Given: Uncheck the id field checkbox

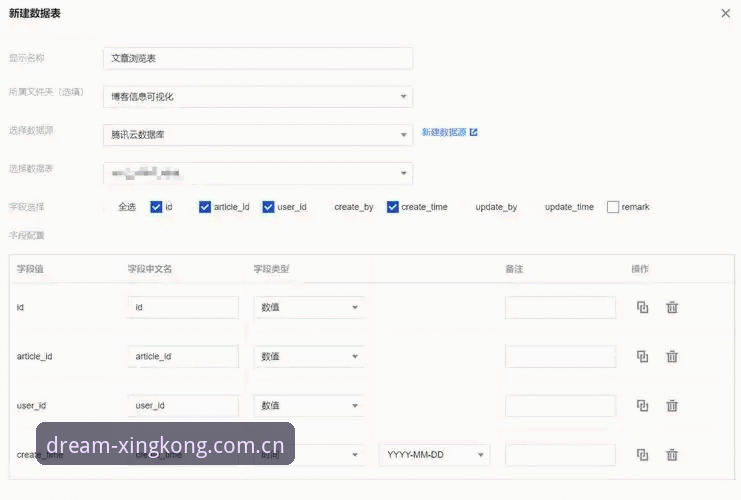Looking at the screenshot, I should point(156,207).
